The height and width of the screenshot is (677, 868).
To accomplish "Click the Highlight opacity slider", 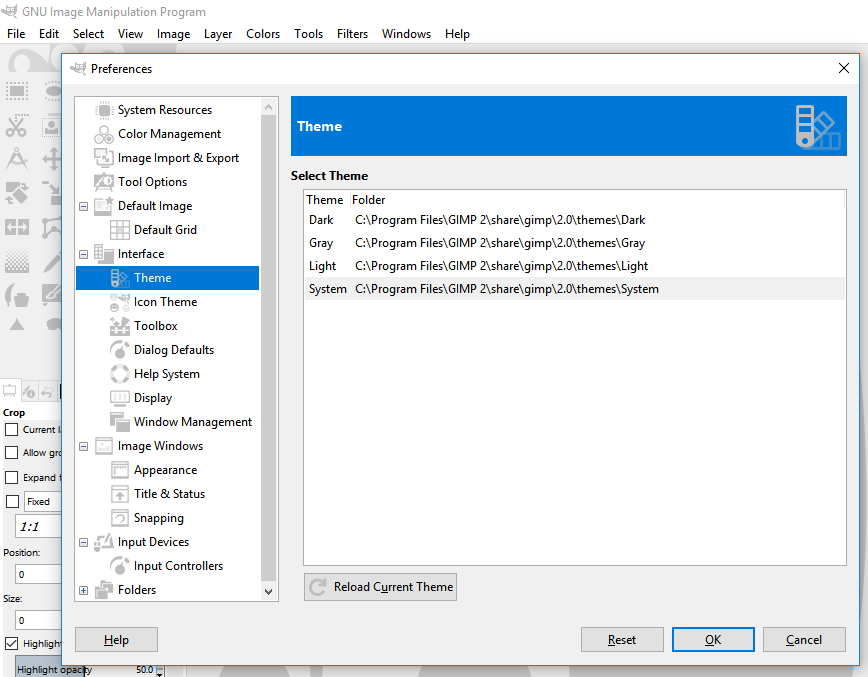I will (86, 669).
